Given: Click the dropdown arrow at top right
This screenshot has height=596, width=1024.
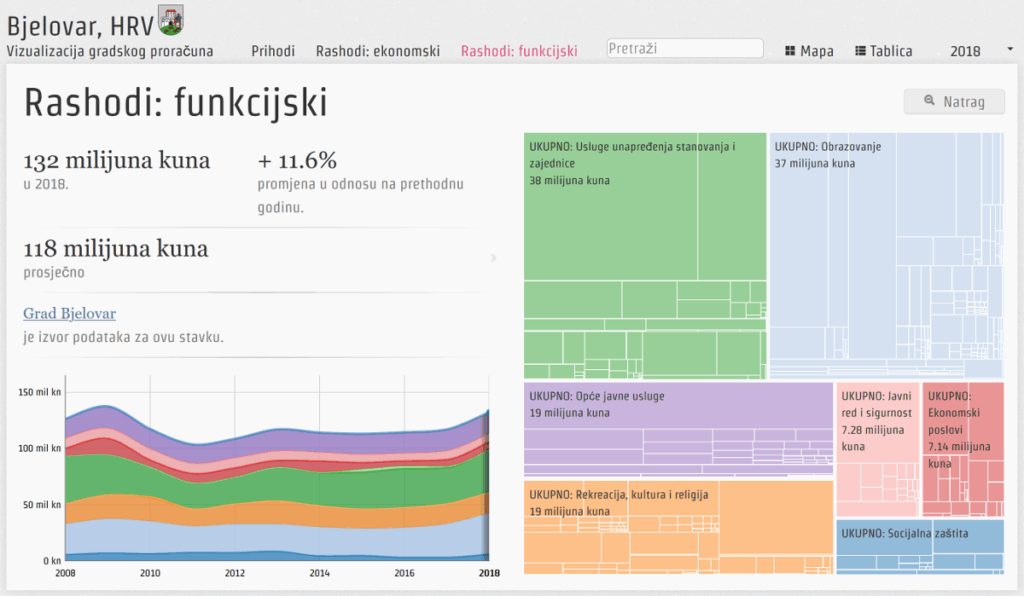Looking at the screenshot, I should pos(1009,48).
